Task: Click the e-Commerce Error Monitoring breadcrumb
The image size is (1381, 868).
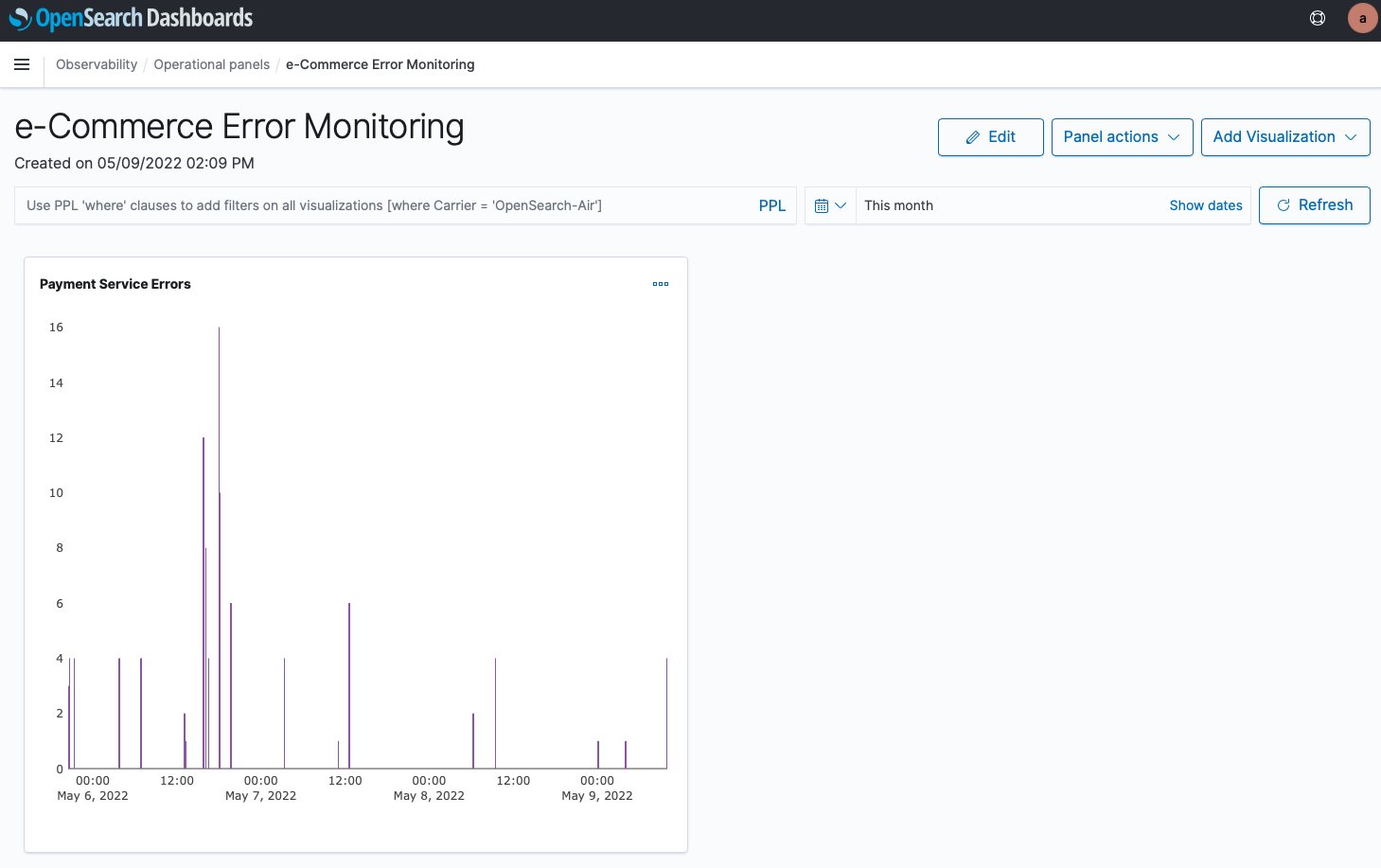Action: [x=380, y=64]
